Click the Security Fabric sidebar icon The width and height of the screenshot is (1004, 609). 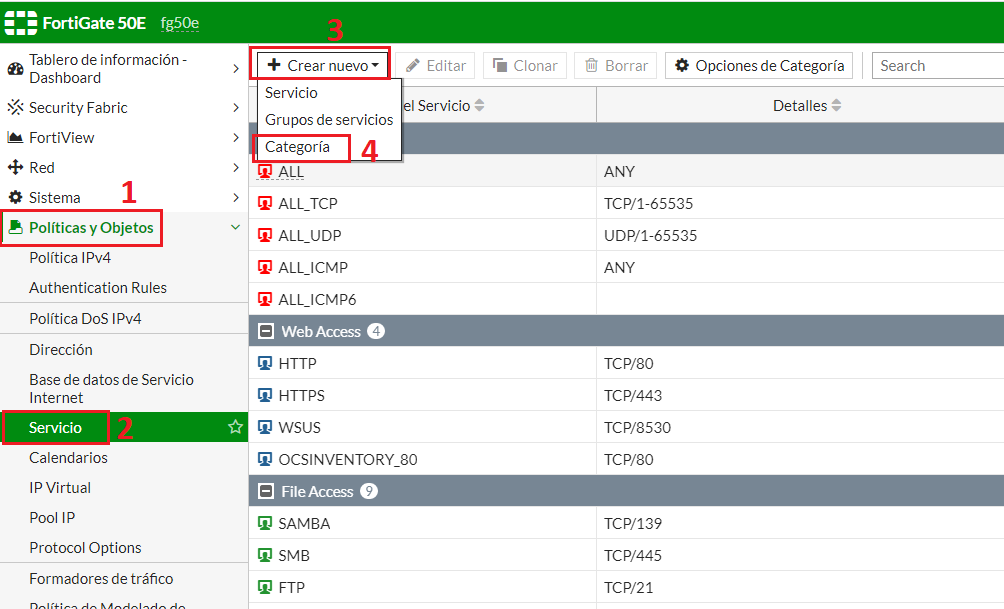[14, 106]
